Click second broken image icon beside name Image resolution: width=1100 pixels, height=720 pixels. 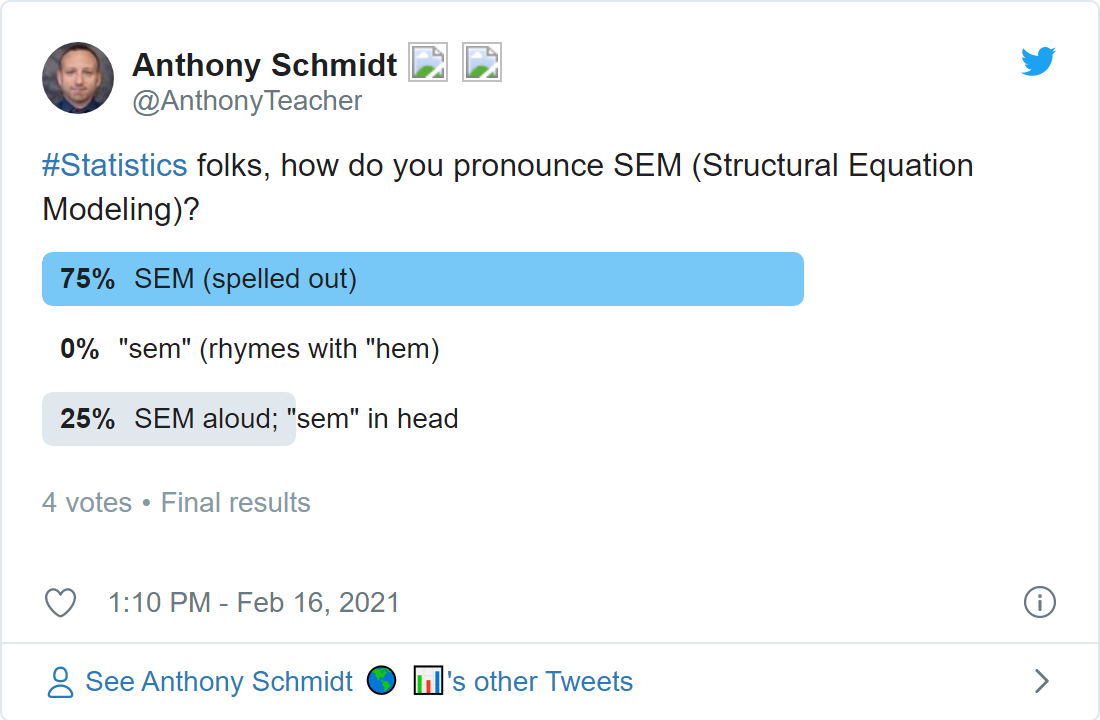481,62
